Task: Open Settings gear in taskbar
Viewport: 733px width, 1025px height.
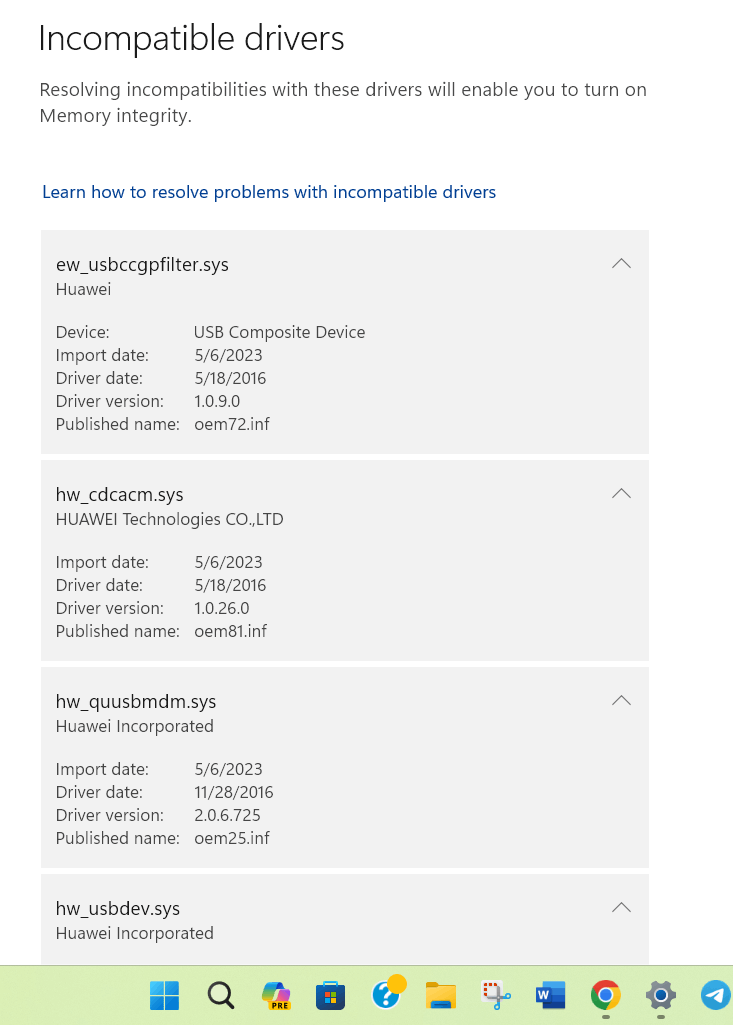Action: (x=660, y=995)
